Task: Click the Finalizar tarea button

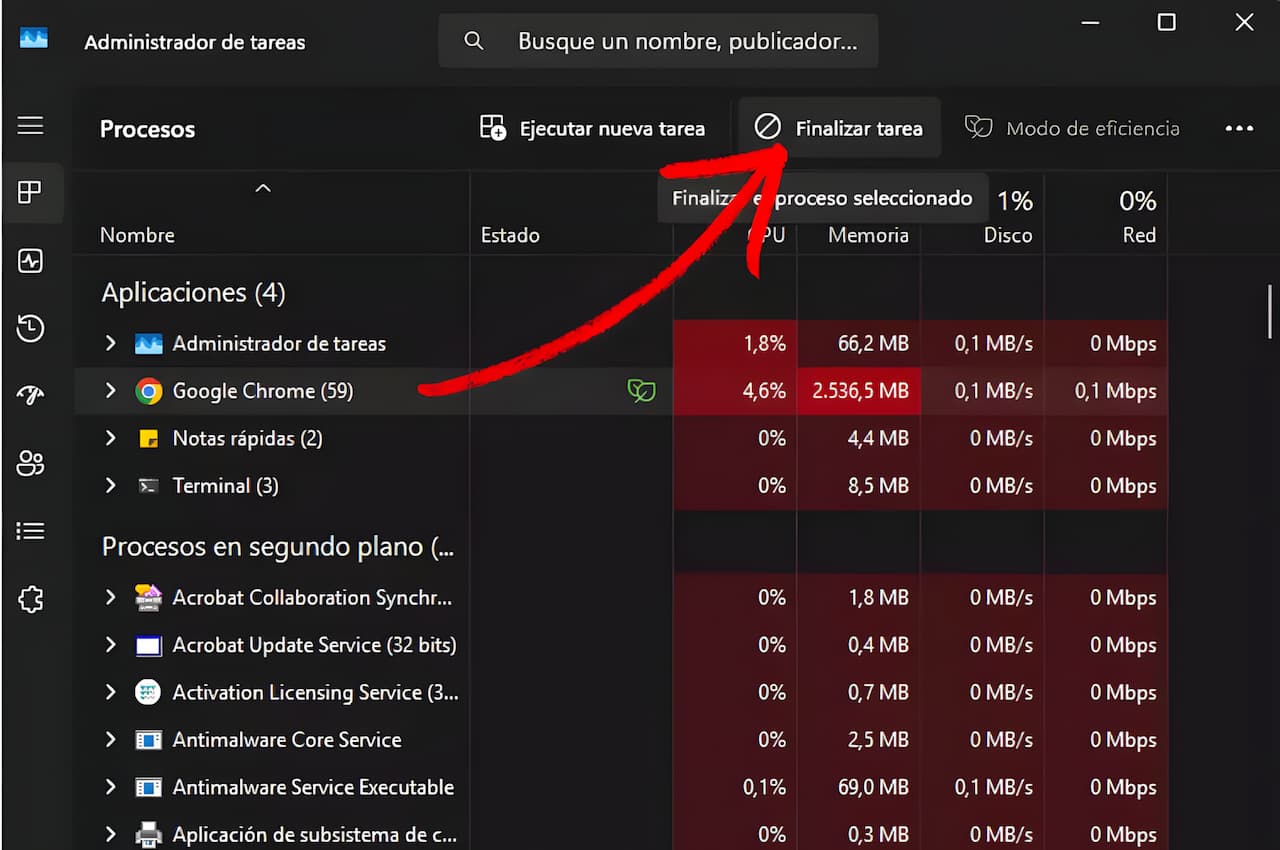Action: [839, 128]
